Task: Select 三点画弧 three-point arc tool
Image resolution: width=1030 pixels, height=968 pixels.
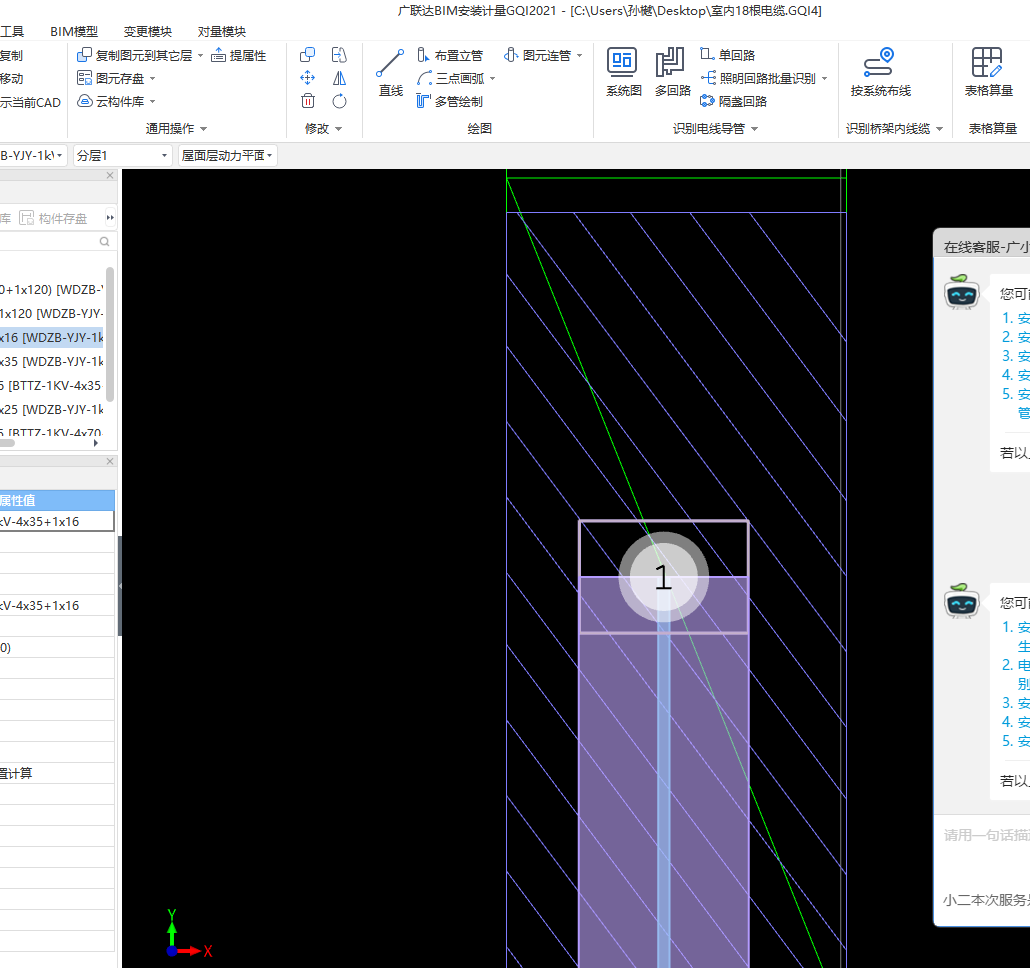Action: [451, 78]
